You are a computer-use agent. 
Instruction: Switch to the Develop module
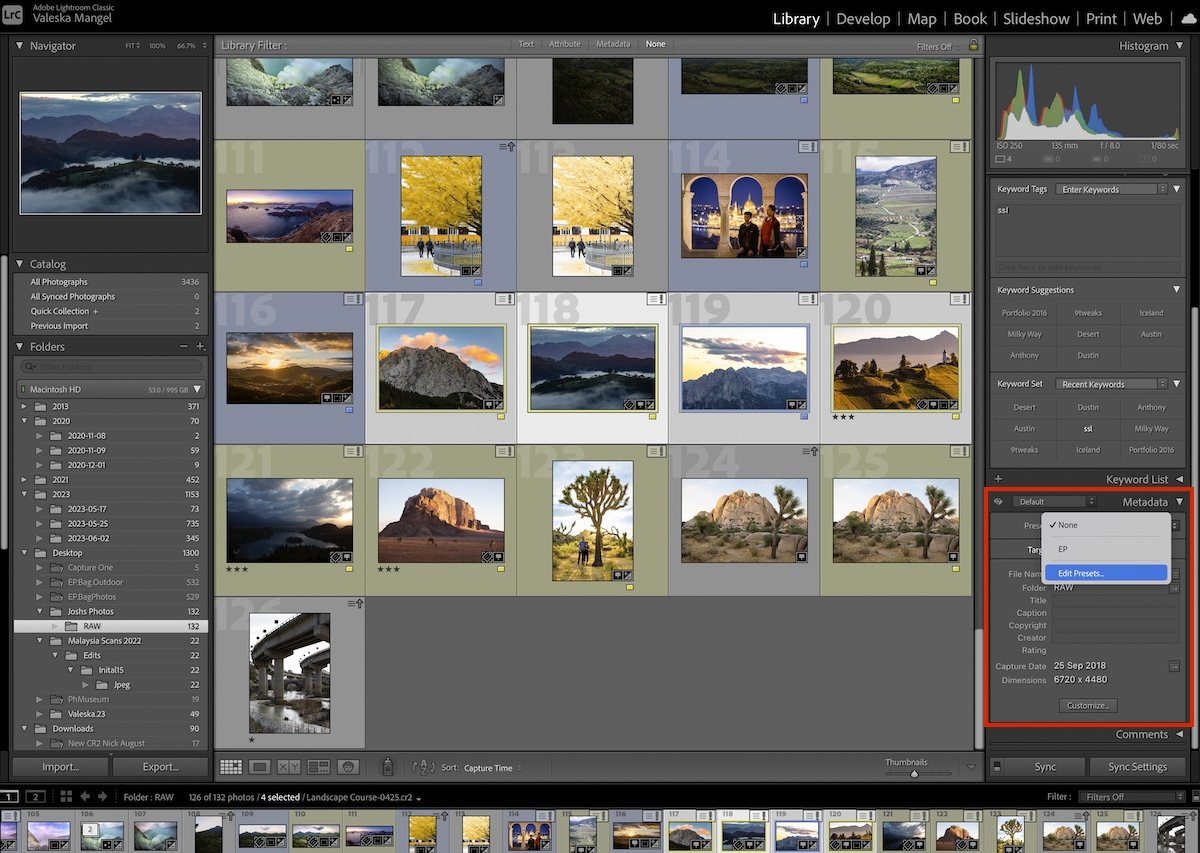point(863,18)
